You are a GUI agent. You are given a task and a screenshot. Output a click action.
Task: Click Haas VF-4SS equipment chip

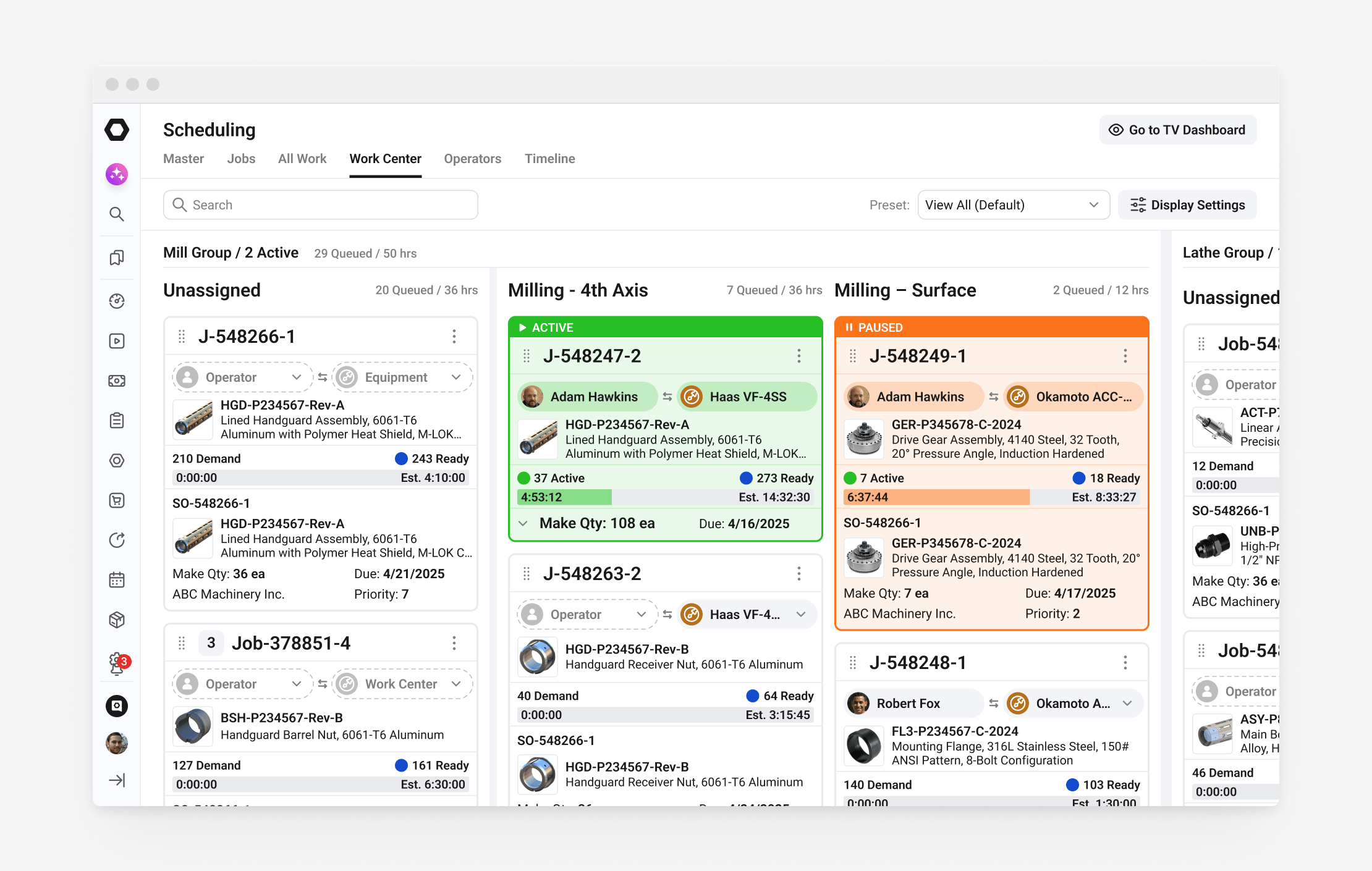click(x=747, y=397)
